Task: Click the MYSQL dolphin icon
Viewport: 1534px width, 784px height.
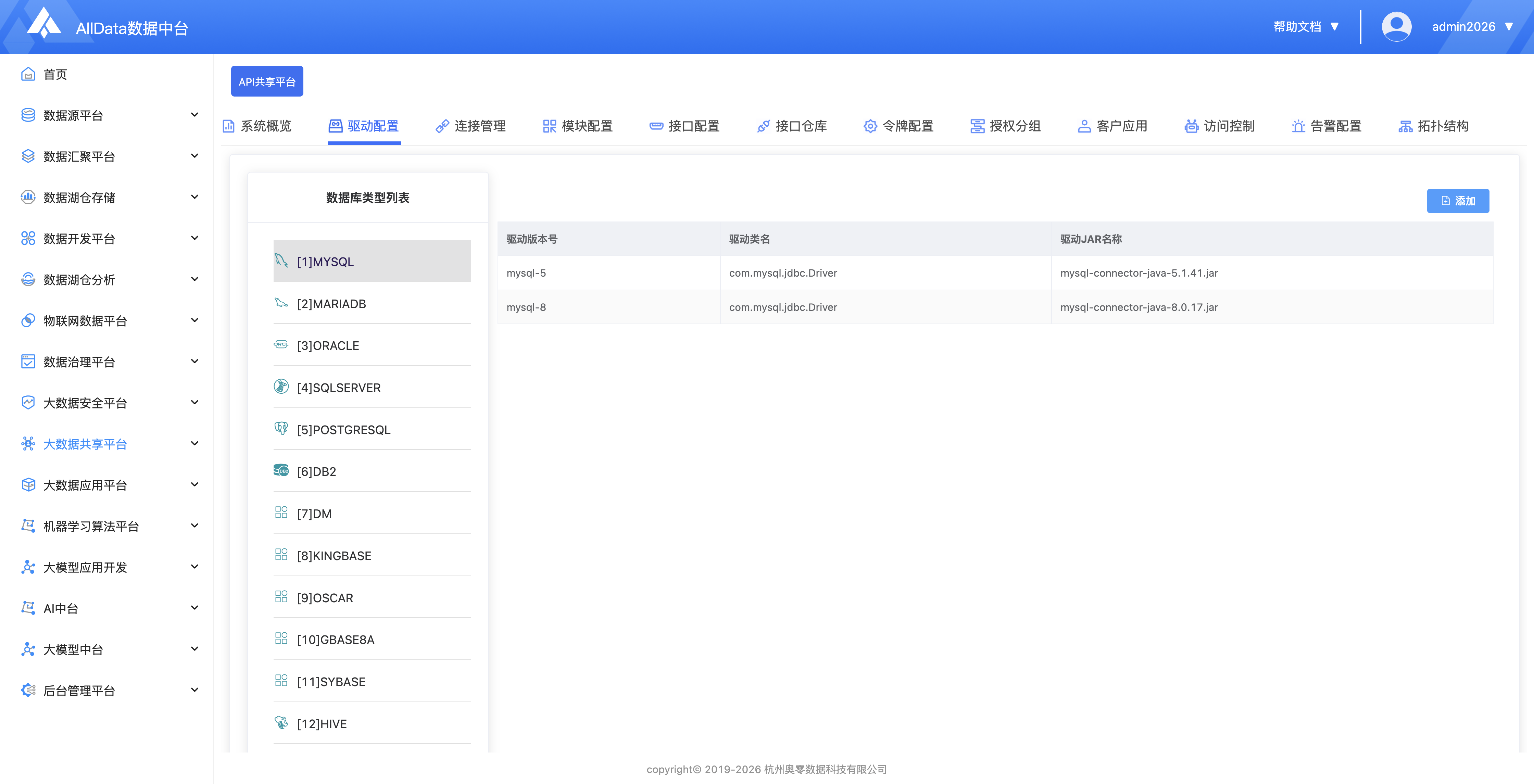Action: coord(281,260)
